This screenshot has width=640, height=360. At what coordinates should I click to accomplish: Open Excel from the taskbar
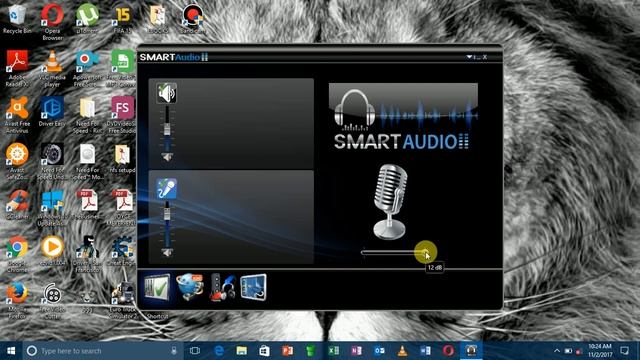coord(333,351)
